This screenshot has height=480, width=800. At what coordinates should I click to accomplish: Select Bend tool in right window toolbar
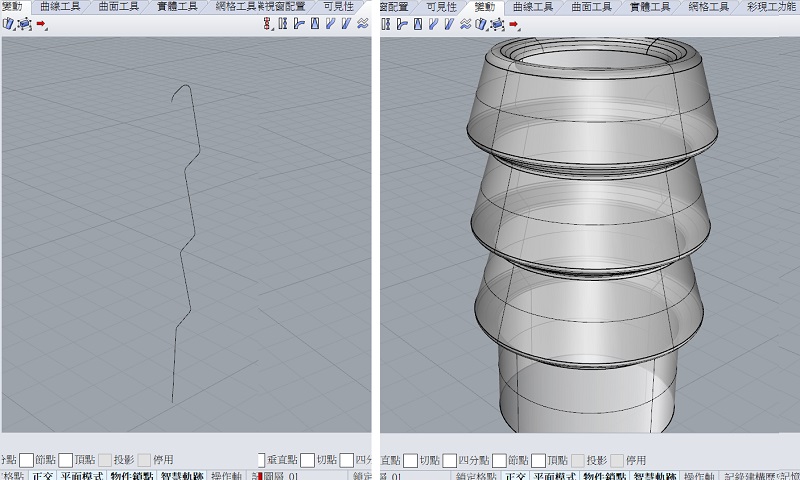402,24
